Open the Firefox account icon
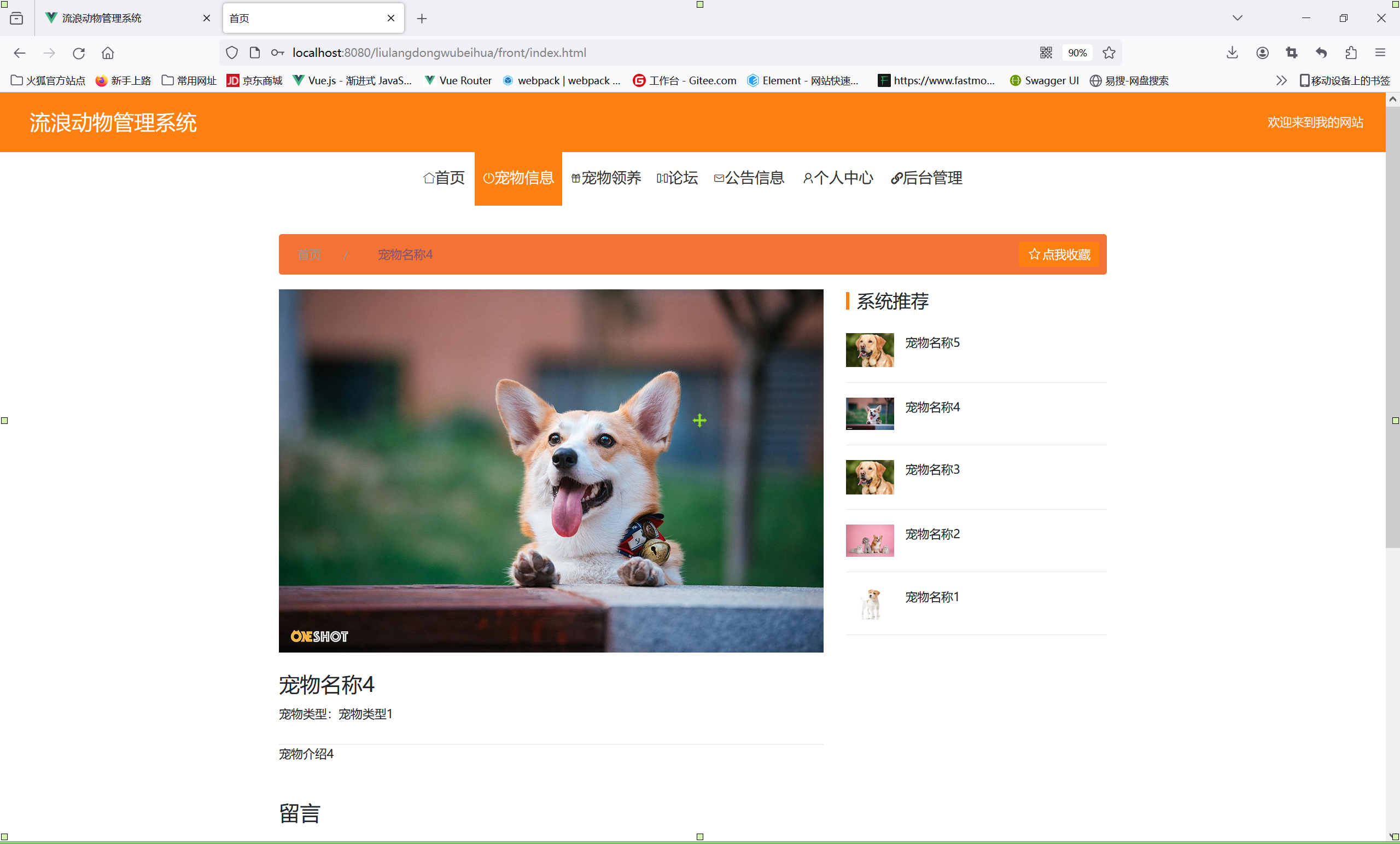Viewport: 1400px width, 844px height. pyautogui.click(x=1262, y=53)
